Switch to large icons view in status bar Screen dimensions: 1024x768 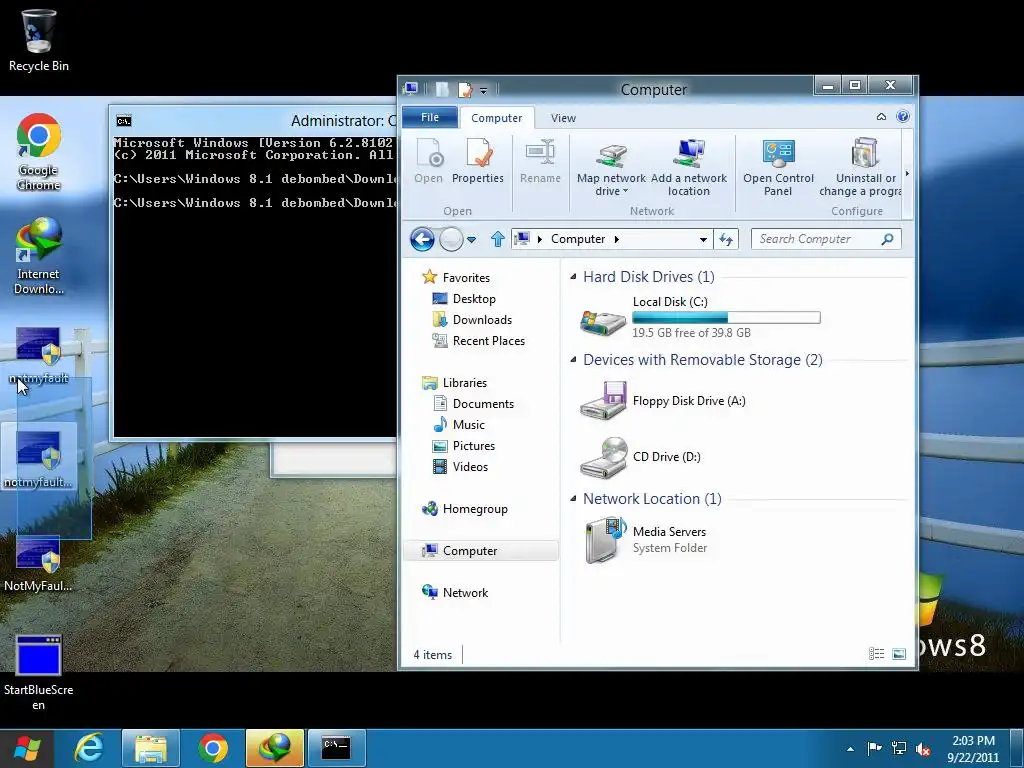(899, 654)
